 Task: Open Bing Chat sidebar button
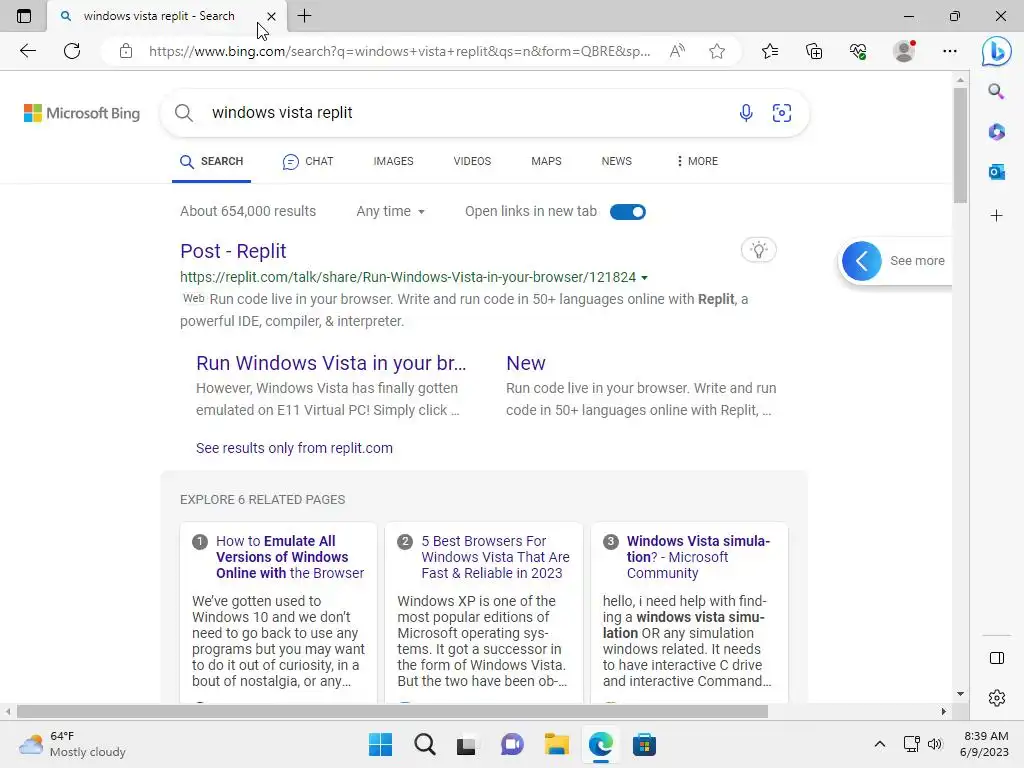click(996, 51)
